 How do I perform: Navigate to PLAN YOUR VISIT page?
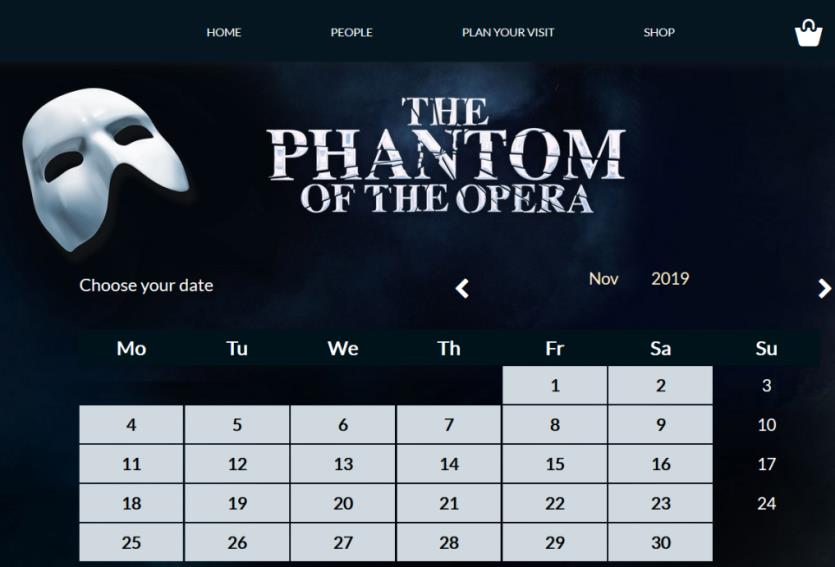click(x=508, y=32)
